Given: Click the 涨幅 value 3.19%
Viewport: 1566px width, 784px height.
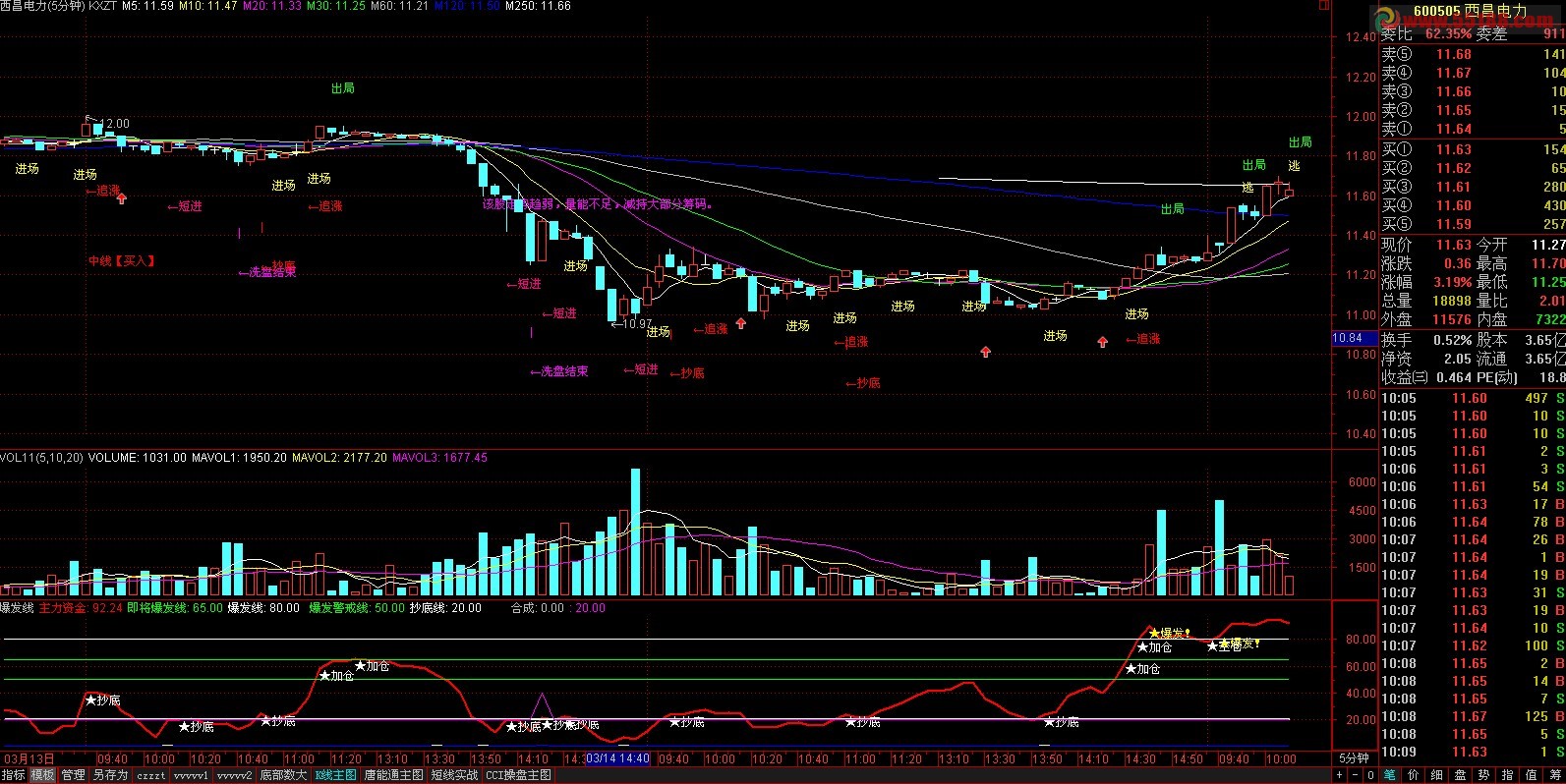Looking at the screenshot, I should tap(1452, 282).
